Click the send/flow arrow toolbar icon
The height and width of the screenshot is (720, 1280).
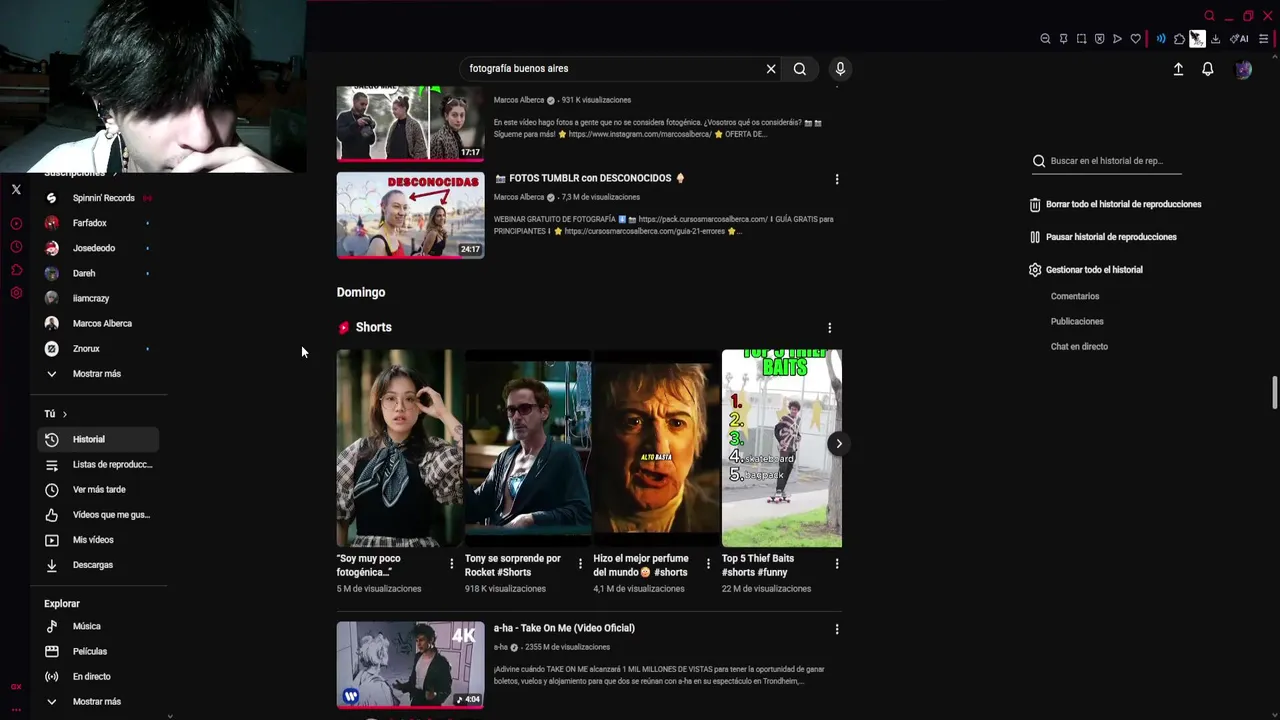1117,39
